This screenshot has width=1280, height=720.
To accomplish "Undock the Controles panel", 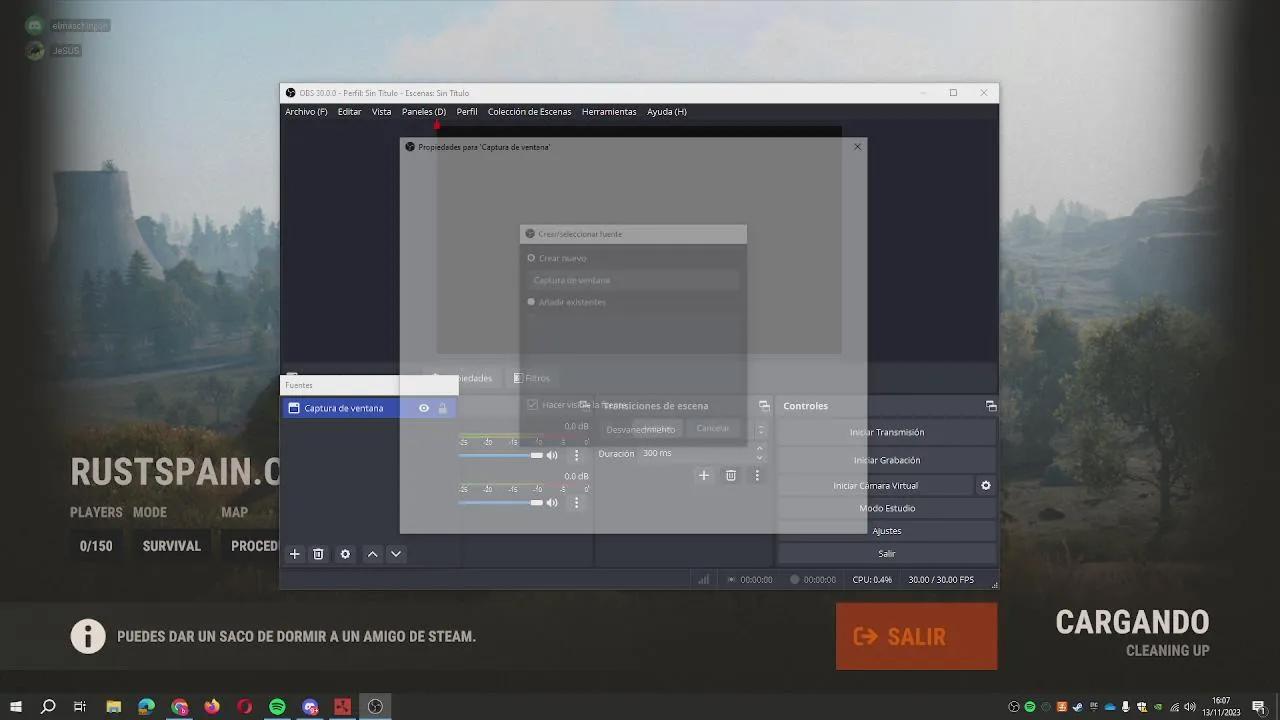I will pyautogui.click(x=991, y=406).
